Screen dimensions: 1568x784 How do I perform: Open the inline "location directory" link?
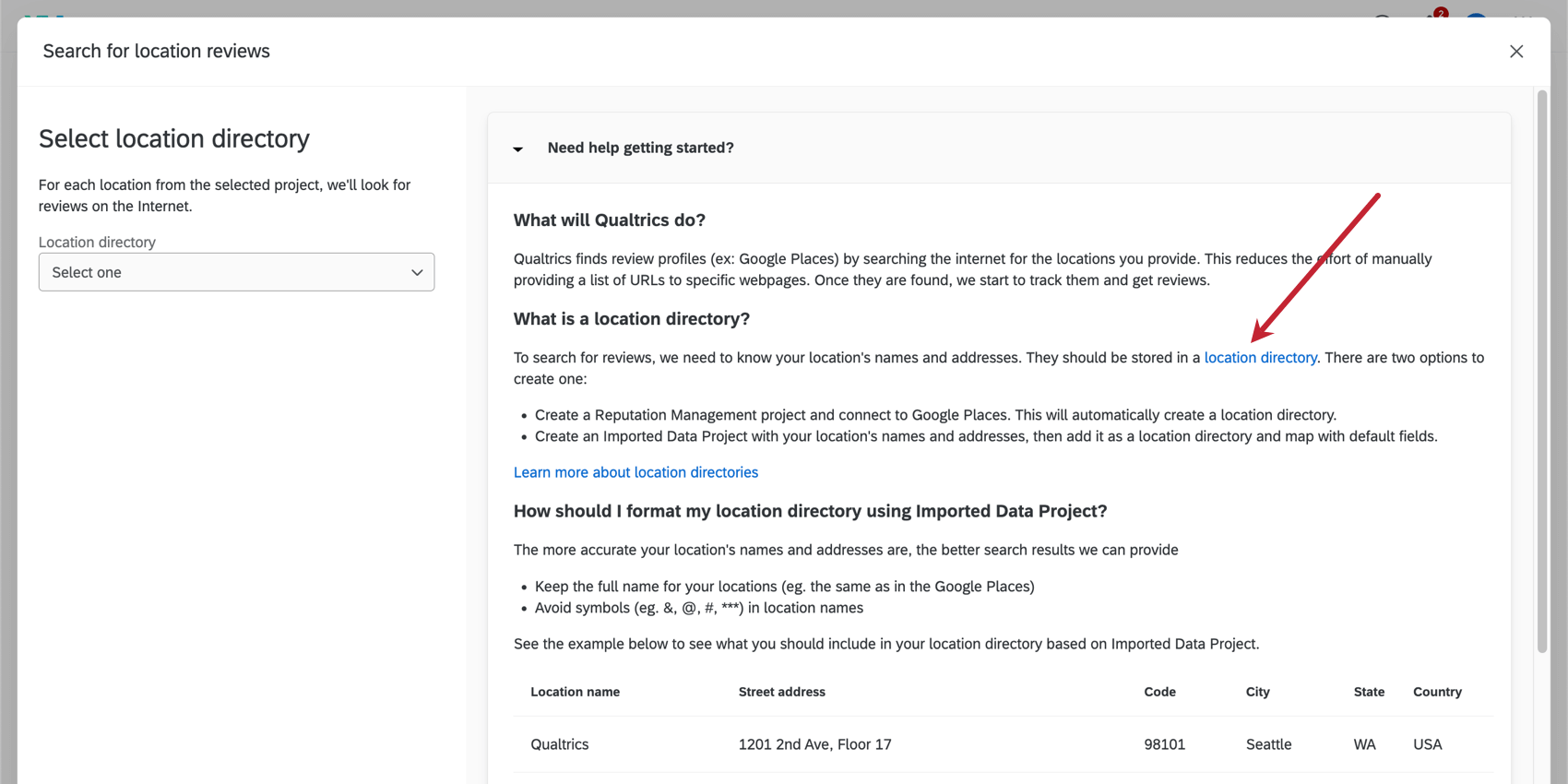coord(1260,358)
